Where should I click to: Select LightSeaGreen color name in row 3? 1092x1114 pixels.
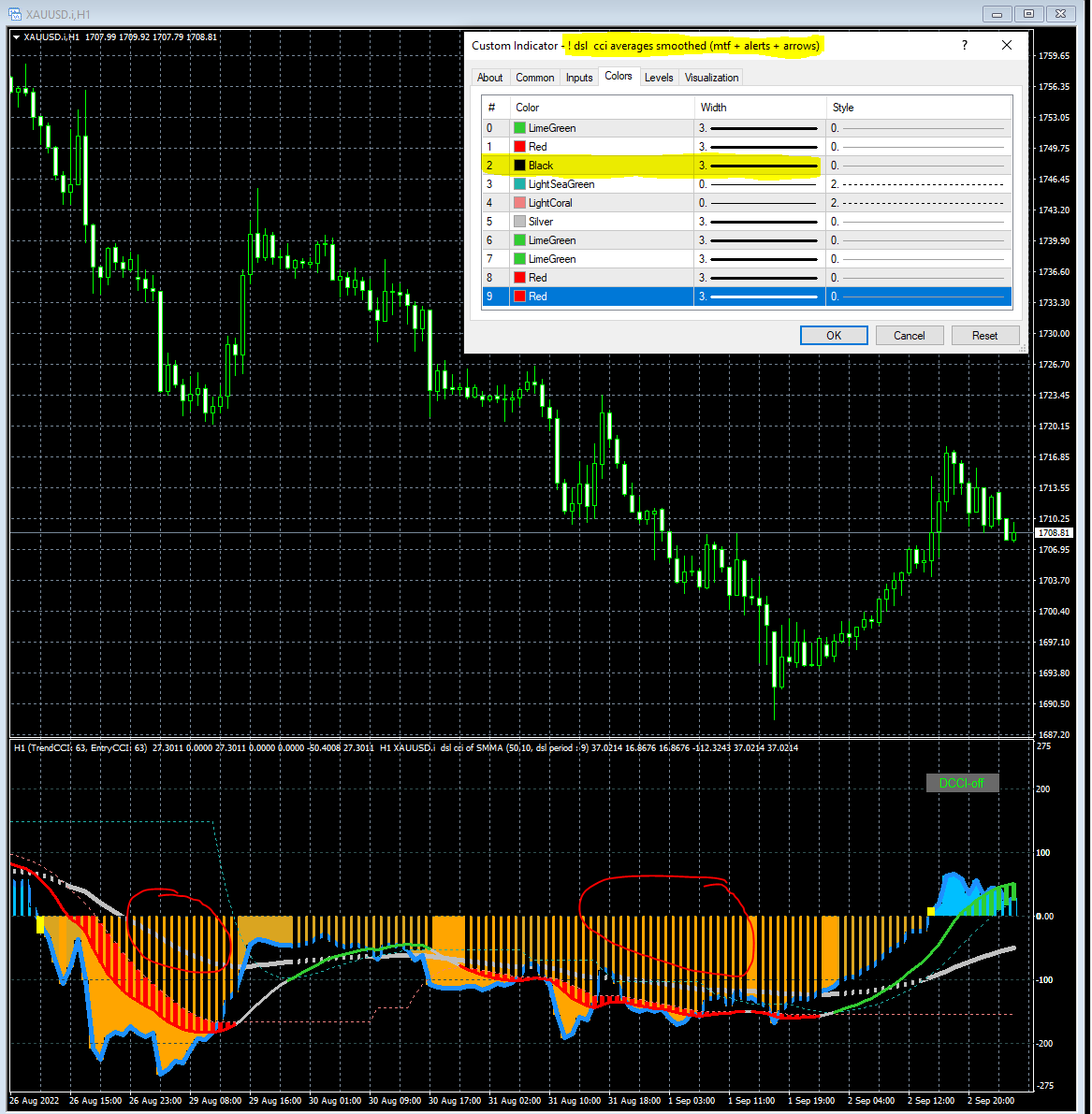pos(561,184)
